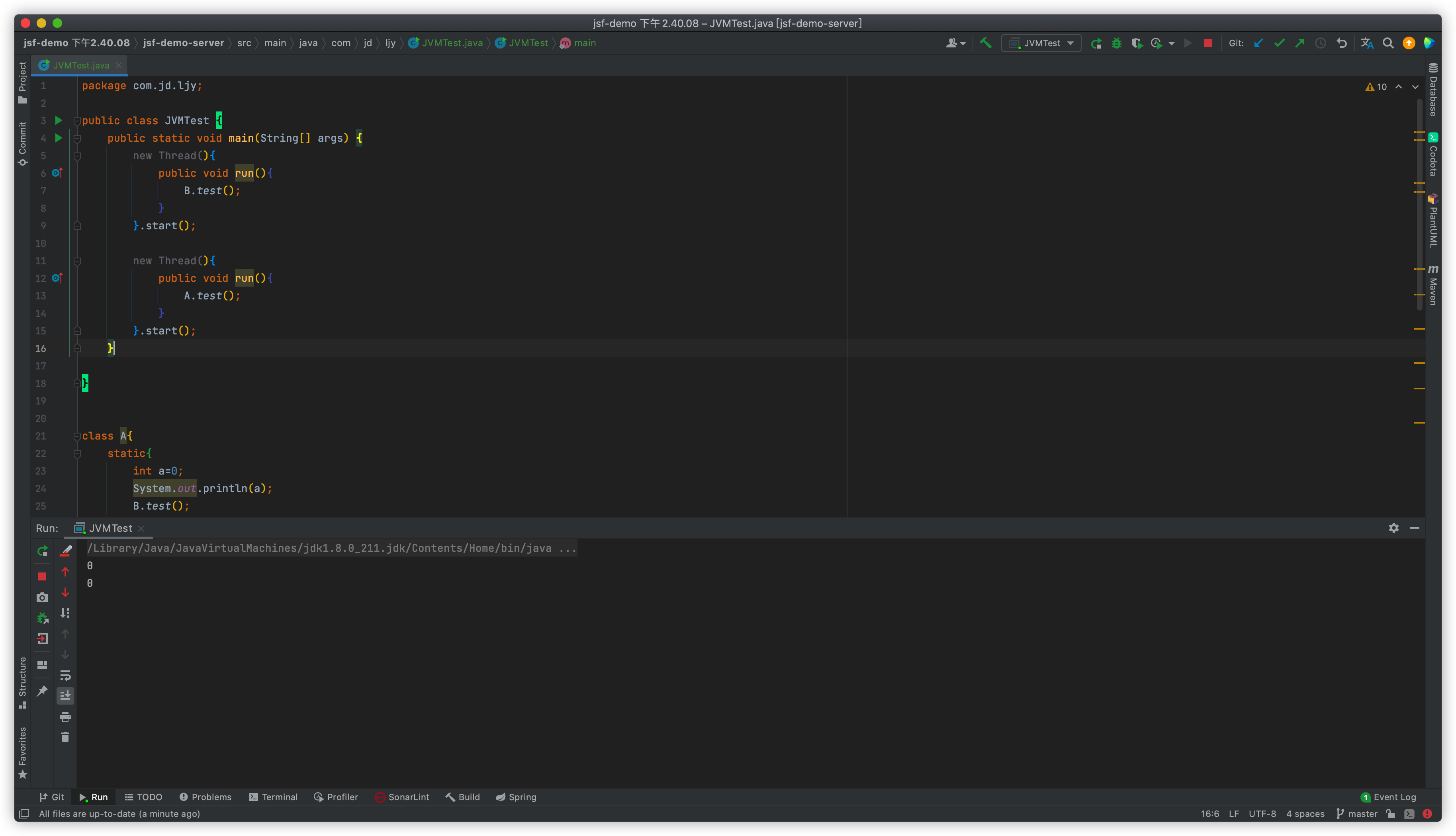This screenshot has width=1456, height=836.
Task: Open the Terminal tool window tab
Action: pyautogui.click(x=273, y=797)
